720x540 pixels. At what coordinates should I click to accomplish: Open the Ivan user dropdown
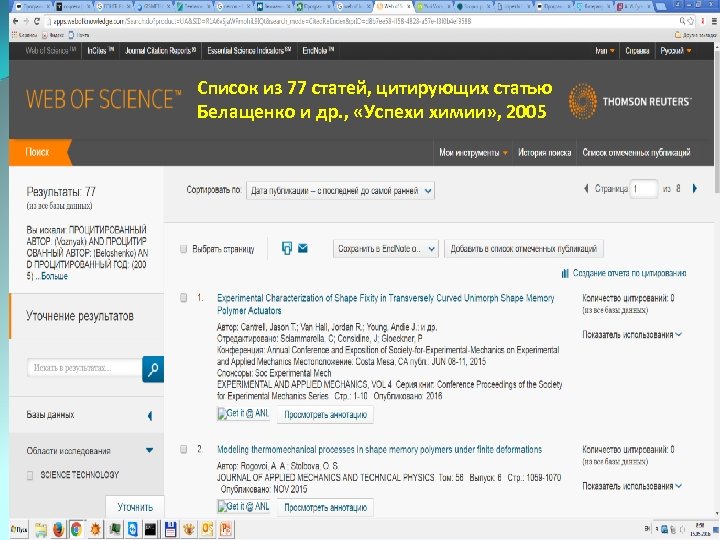pyautogui.click(x=605, y=51)
